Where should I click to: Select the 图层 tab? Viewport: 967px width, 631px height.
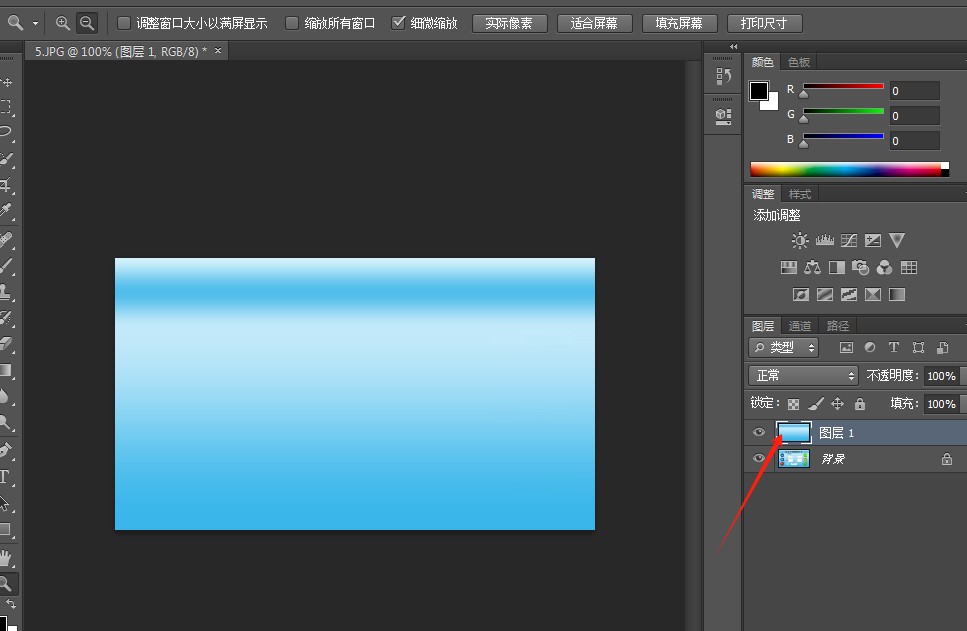click(763, 326)
